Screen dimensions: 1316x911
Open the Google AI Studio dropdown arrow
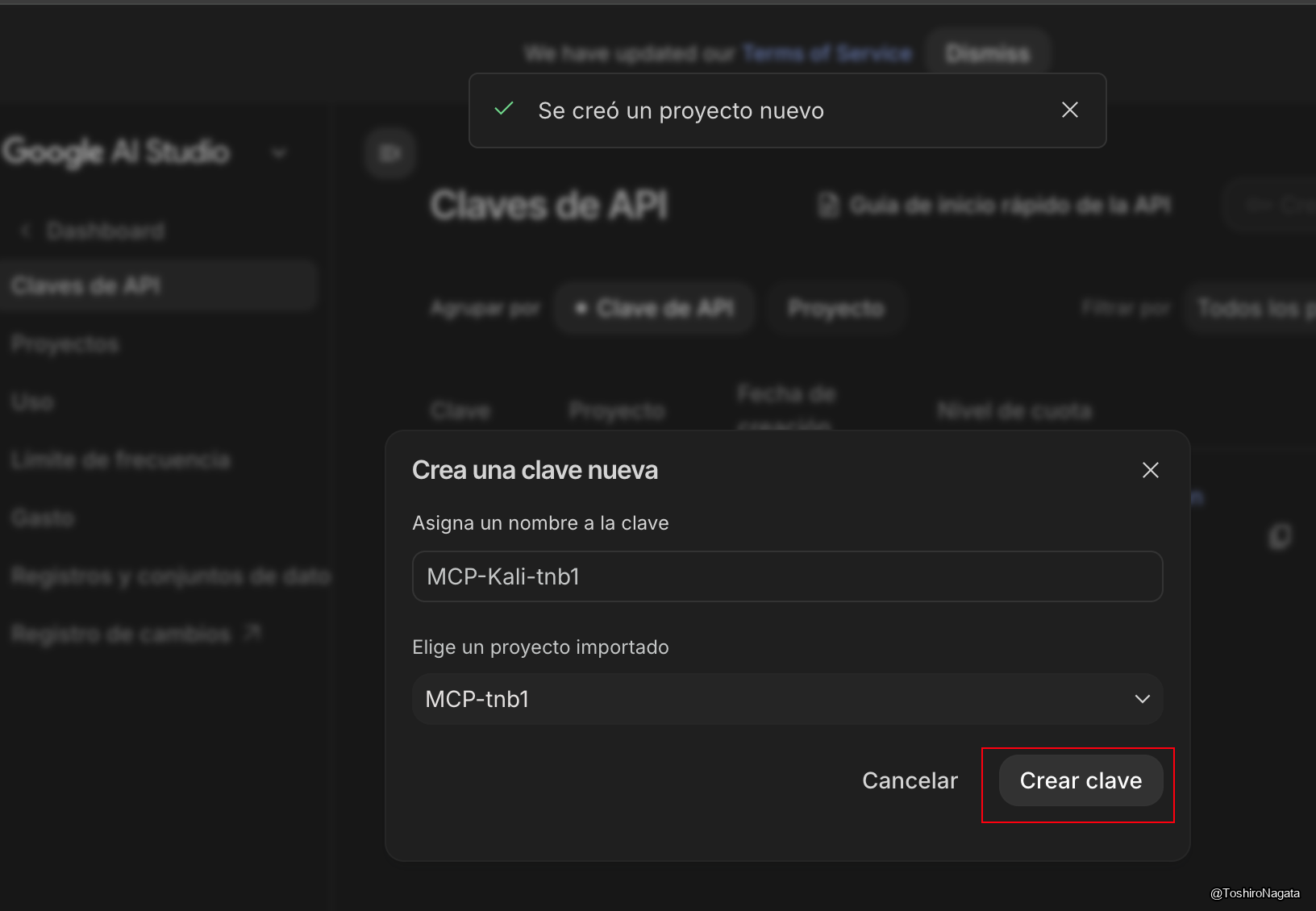pos(279,153)
